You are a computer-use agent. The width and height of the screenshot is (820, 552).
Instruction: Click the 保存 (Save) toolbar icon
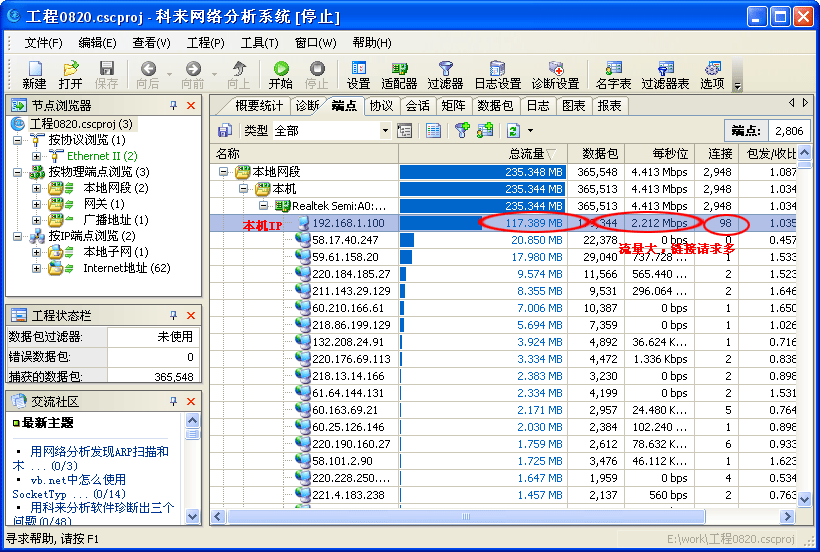point(107,75)
